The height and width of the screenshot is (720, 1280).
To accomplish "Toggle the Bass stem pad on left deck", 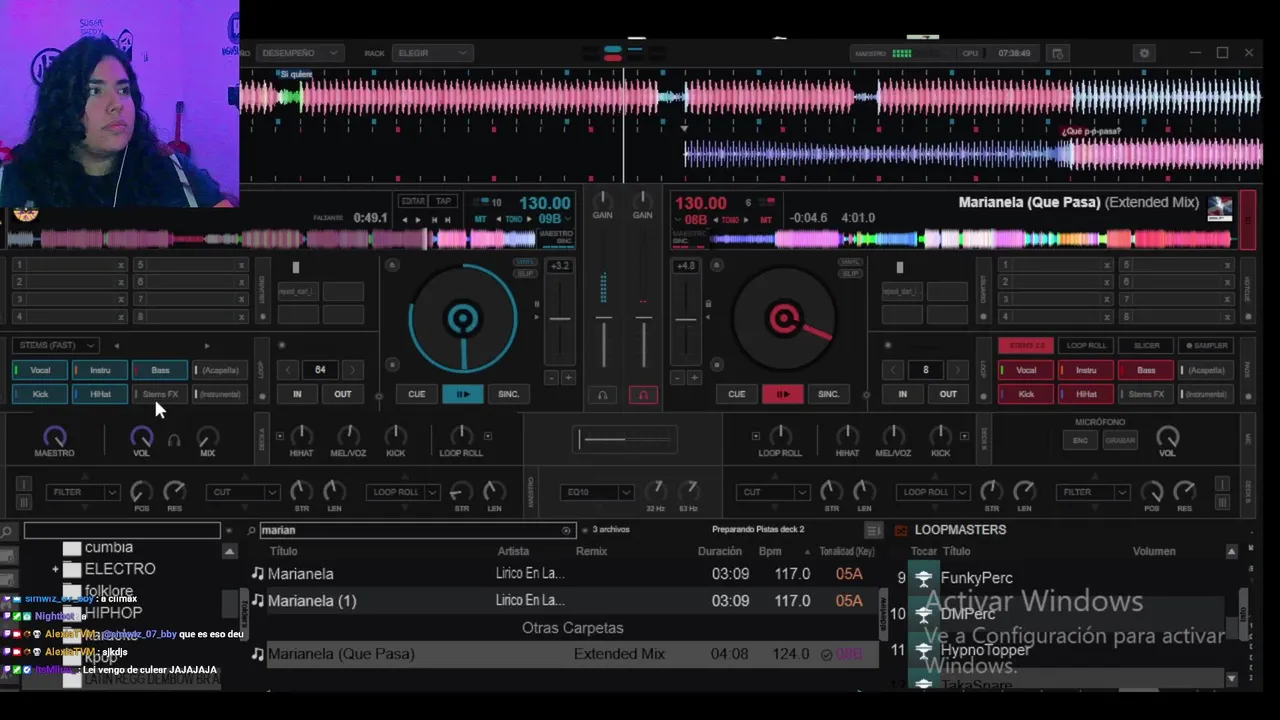I will [160, 370].
